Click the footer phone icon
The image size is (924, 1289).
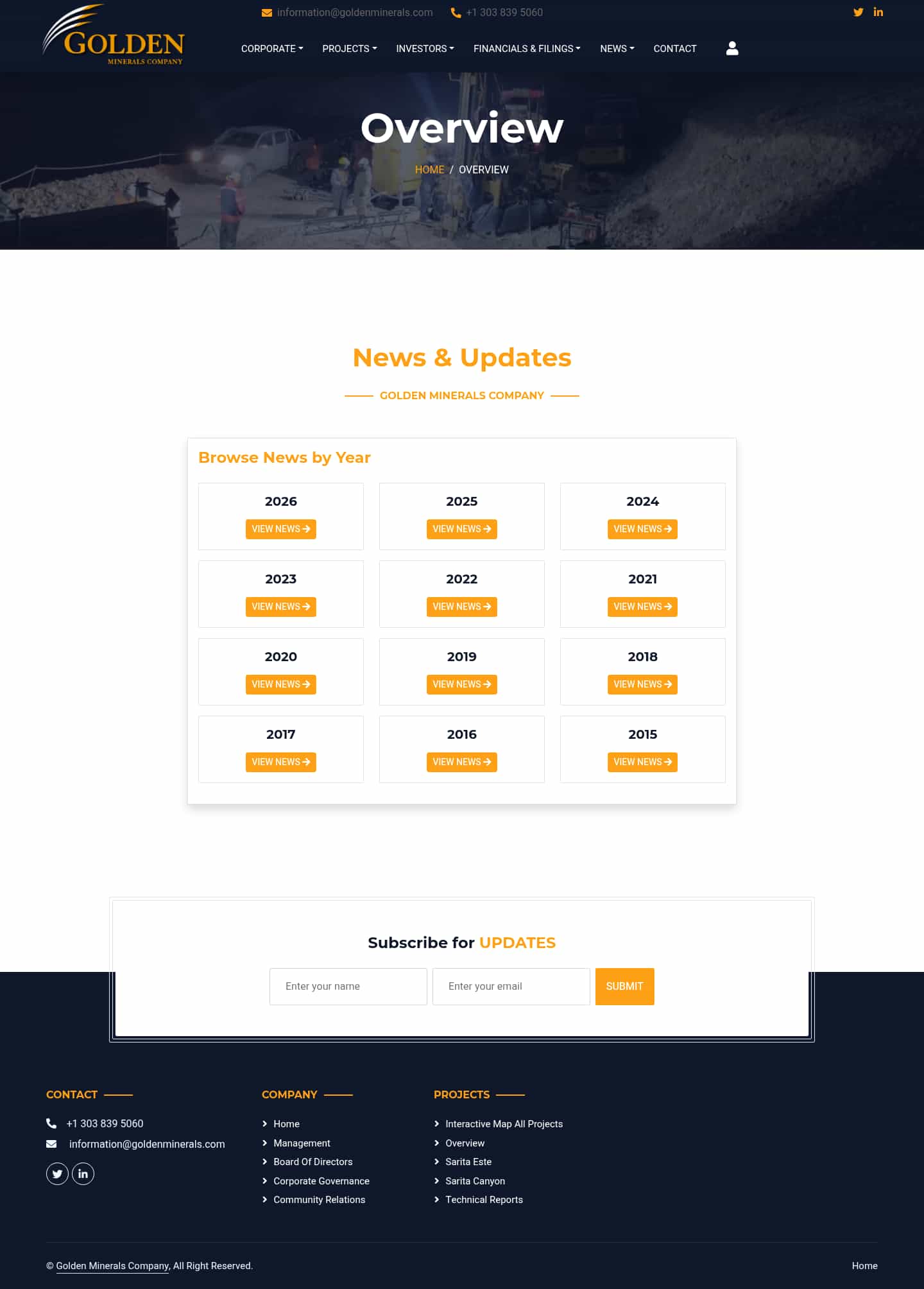51,1123
